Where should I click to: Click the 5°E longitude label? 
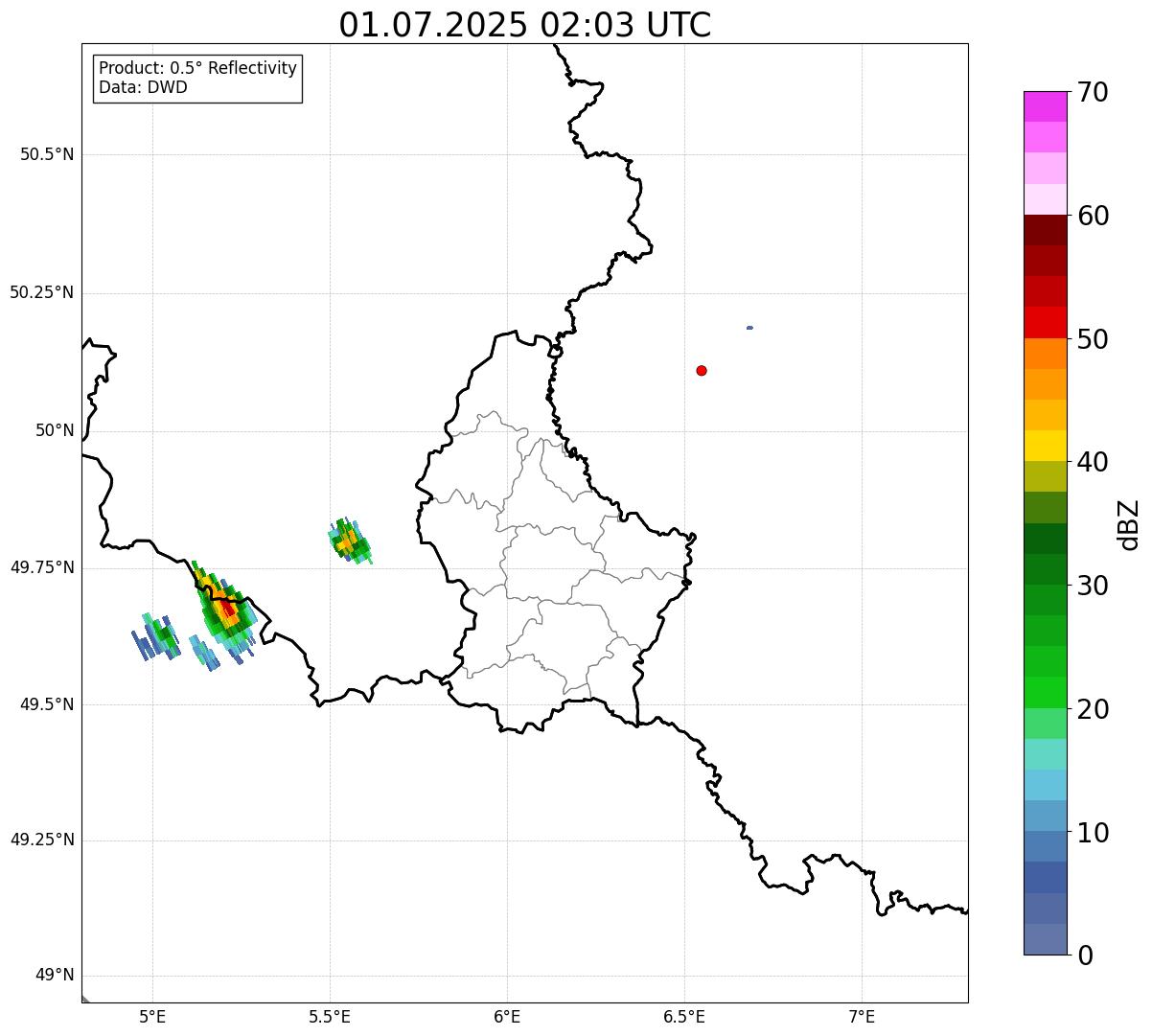pyautogui.click(x=152, y=1017)
